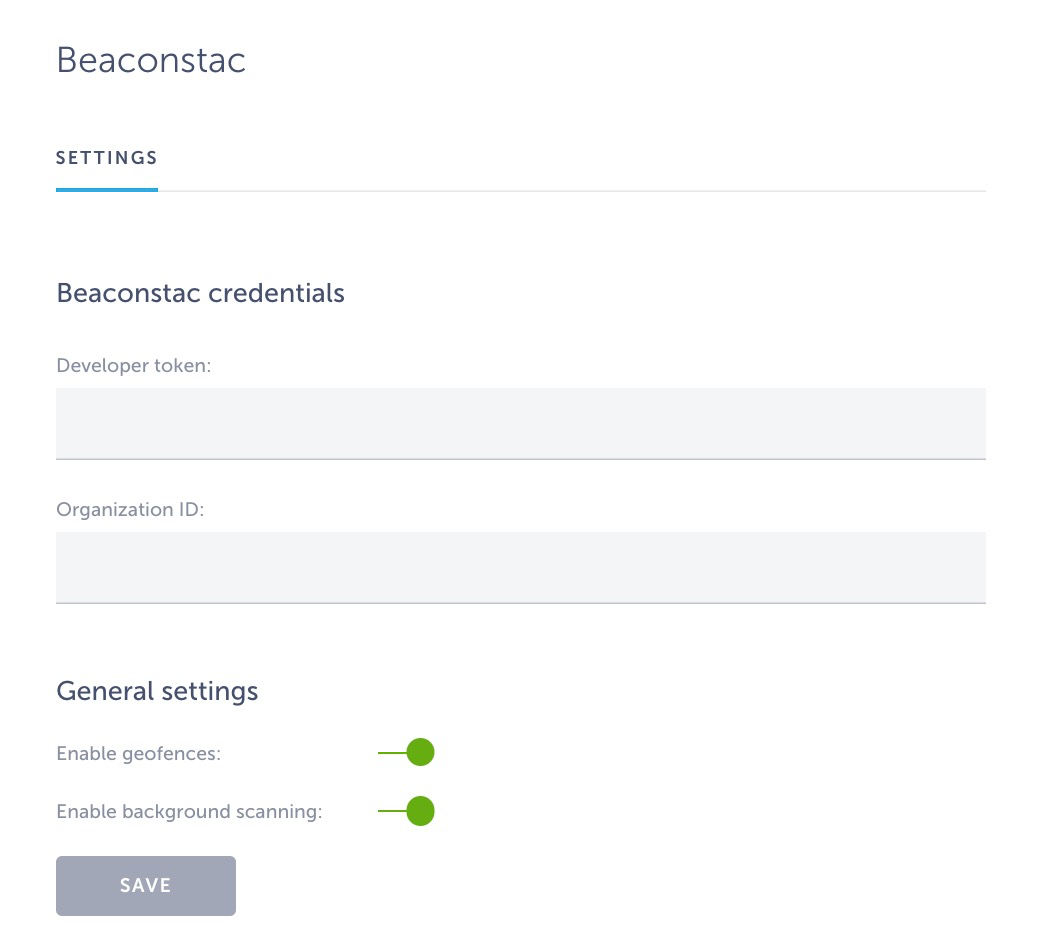Click the General settings heading

tap(157, 690)
